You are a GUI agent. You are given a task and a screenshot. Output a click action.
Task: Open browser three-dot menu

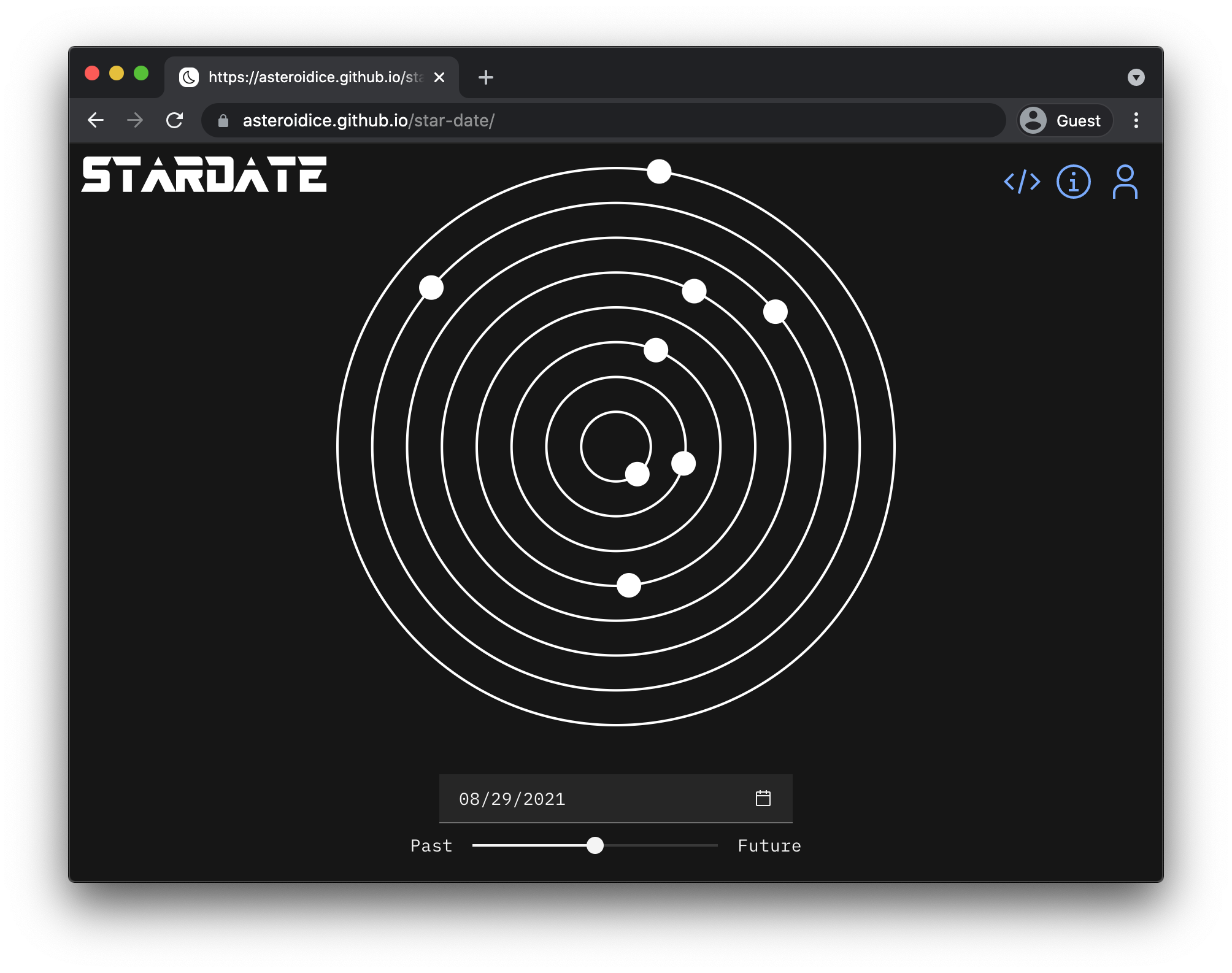coord(1136,120)
